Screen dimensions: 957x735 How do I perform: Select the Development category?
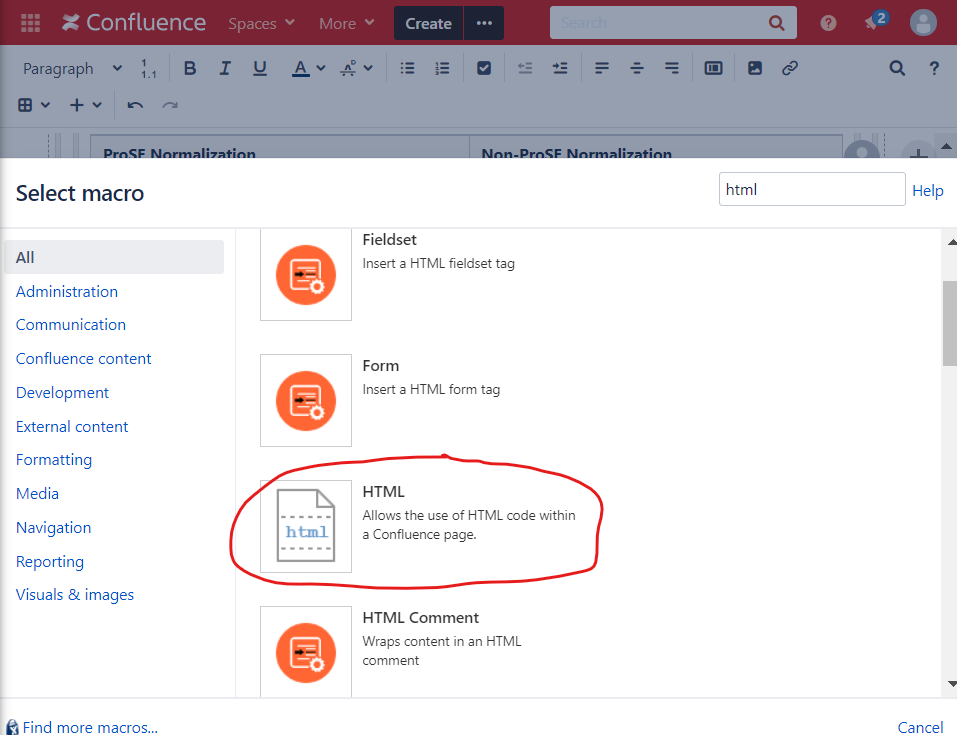coord(62,393)
